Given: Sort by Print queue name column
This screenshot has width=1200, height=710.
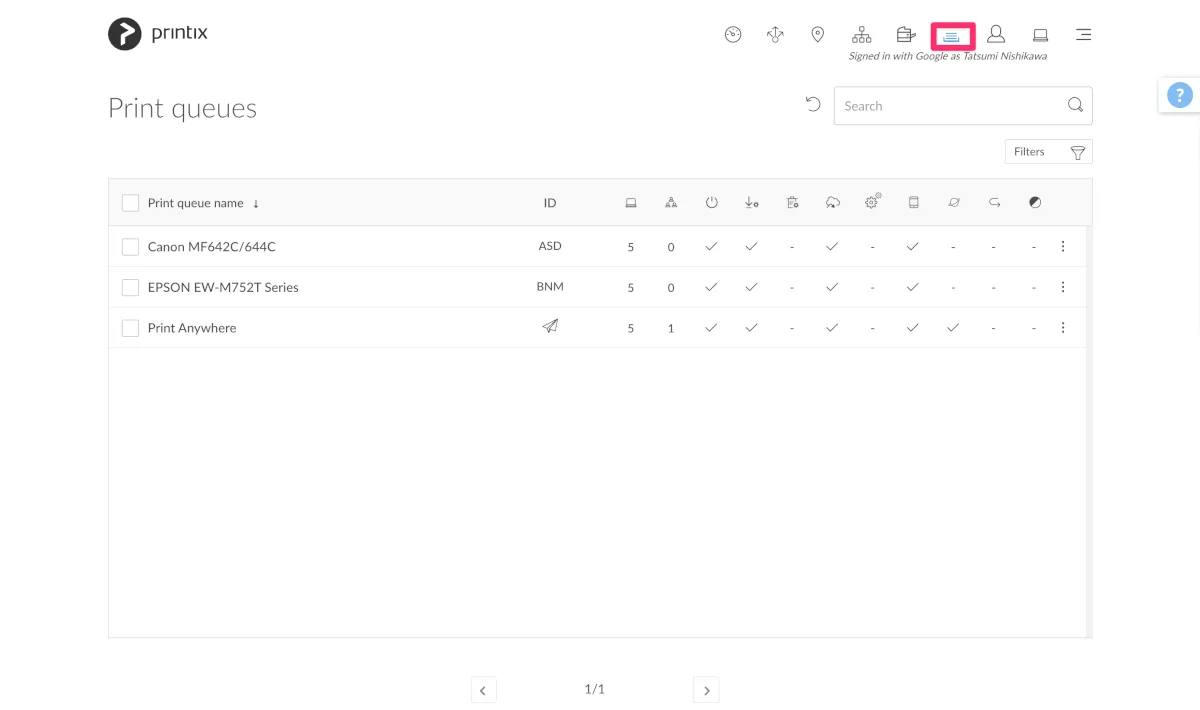Looking at the screenshot, I should [x=196, y=203].
